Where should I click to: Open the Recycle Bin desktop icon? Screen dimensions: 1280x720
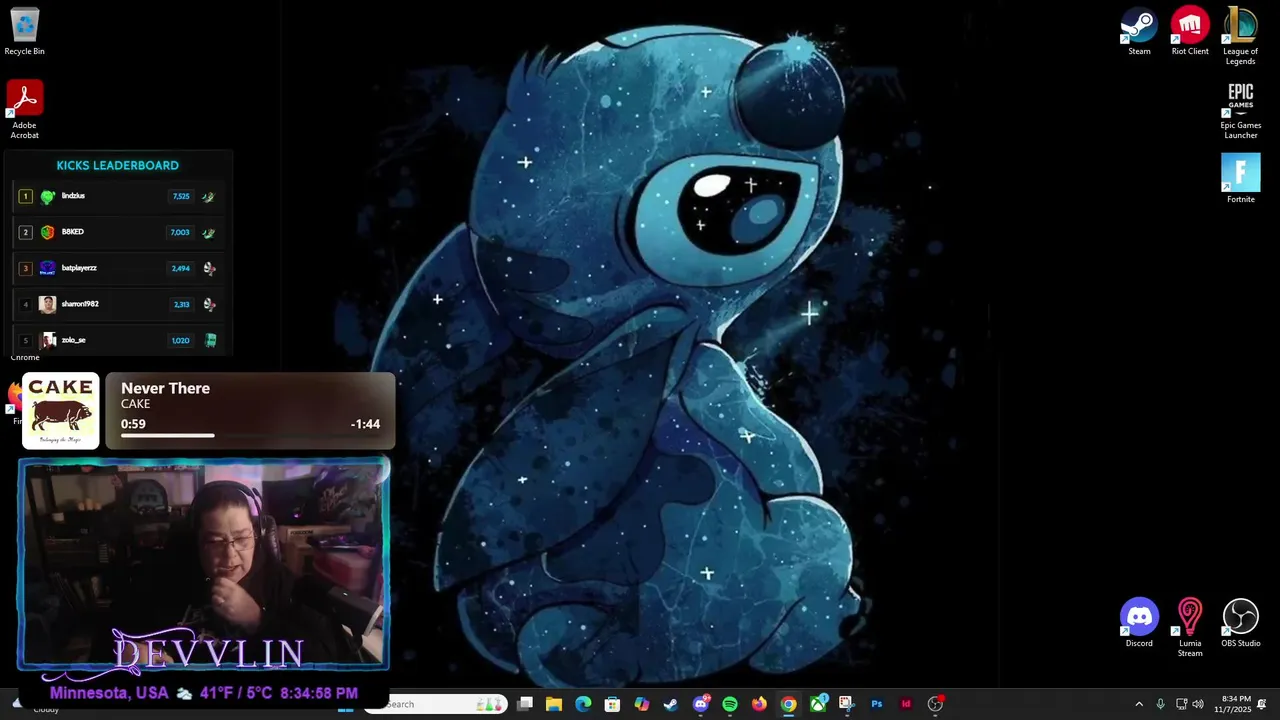[x=24, y=32]
